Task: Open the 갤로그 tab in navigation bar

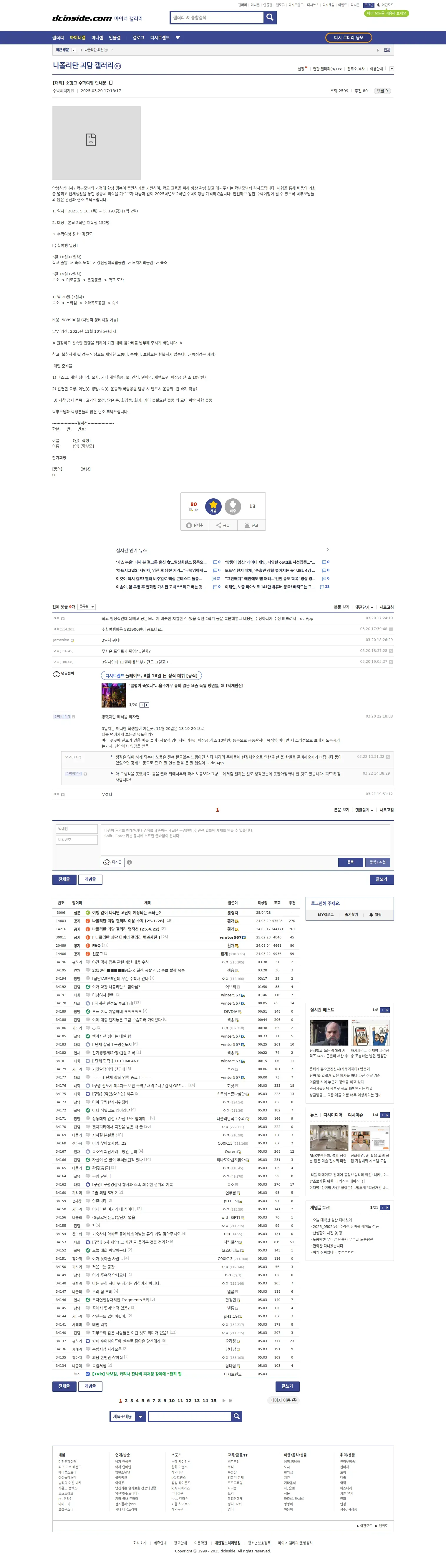Action: (x=138, y=38)
